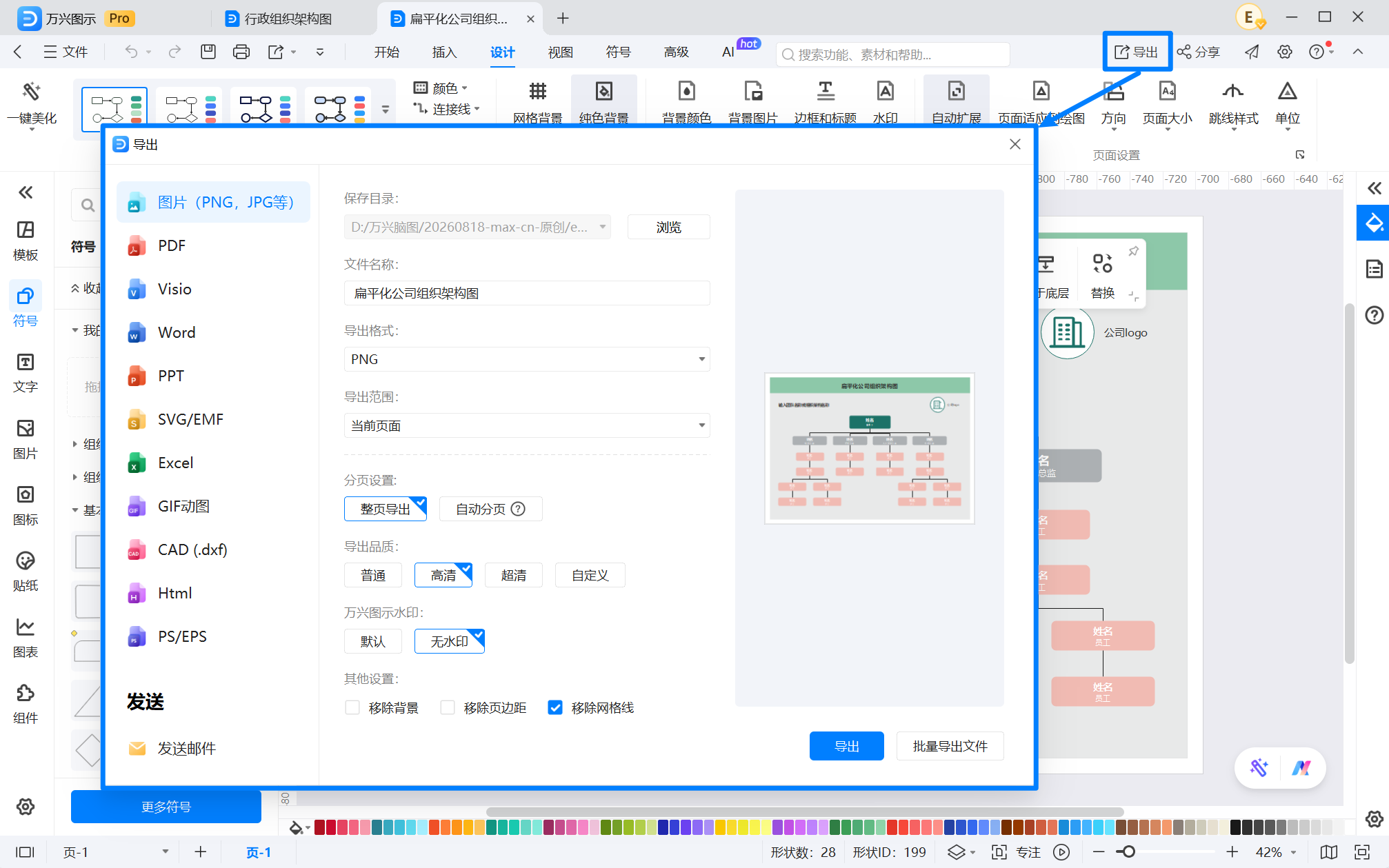Click the blue 导出 button in dialog
The height and width of the screenshot is (868, 1389).
click(x=847, y=746)
